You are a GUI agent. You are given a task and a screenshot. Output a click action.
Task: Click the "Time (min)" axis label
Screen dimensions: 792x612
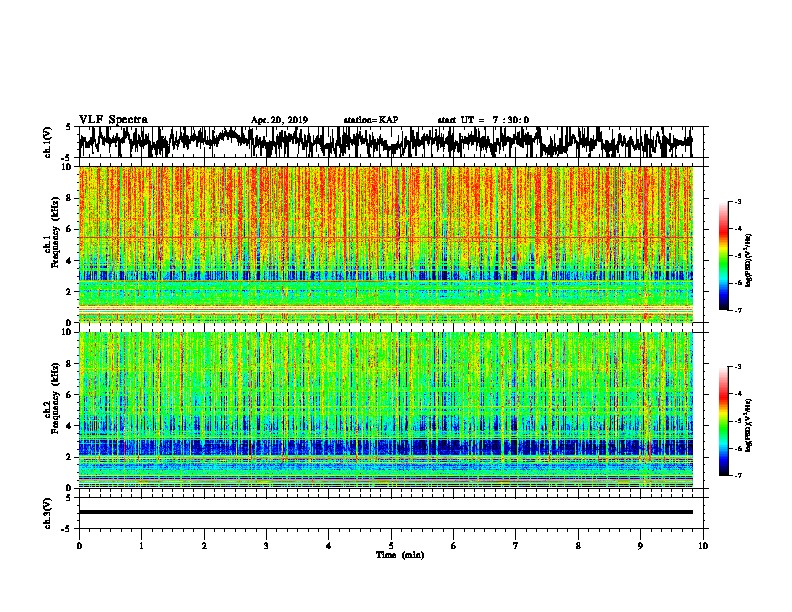[400, 555]
